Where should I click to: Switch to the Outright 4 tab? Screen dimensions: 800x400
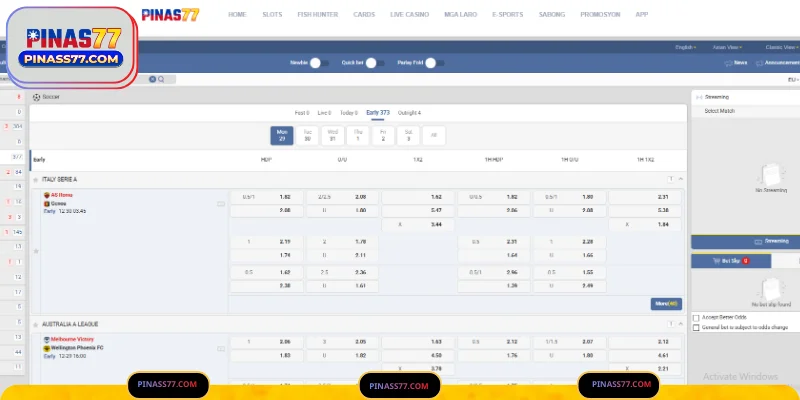[409, 113]
